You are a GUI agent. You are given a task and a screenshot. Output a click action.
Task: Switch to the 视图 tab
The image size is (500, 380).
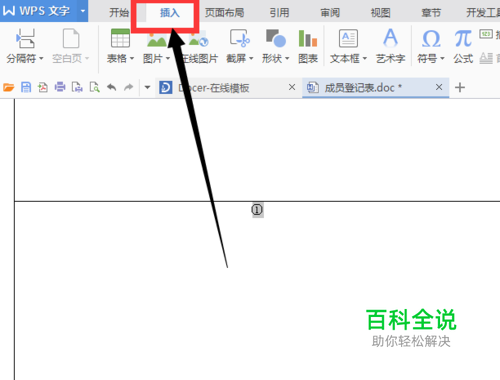click(x=380, y=13)
